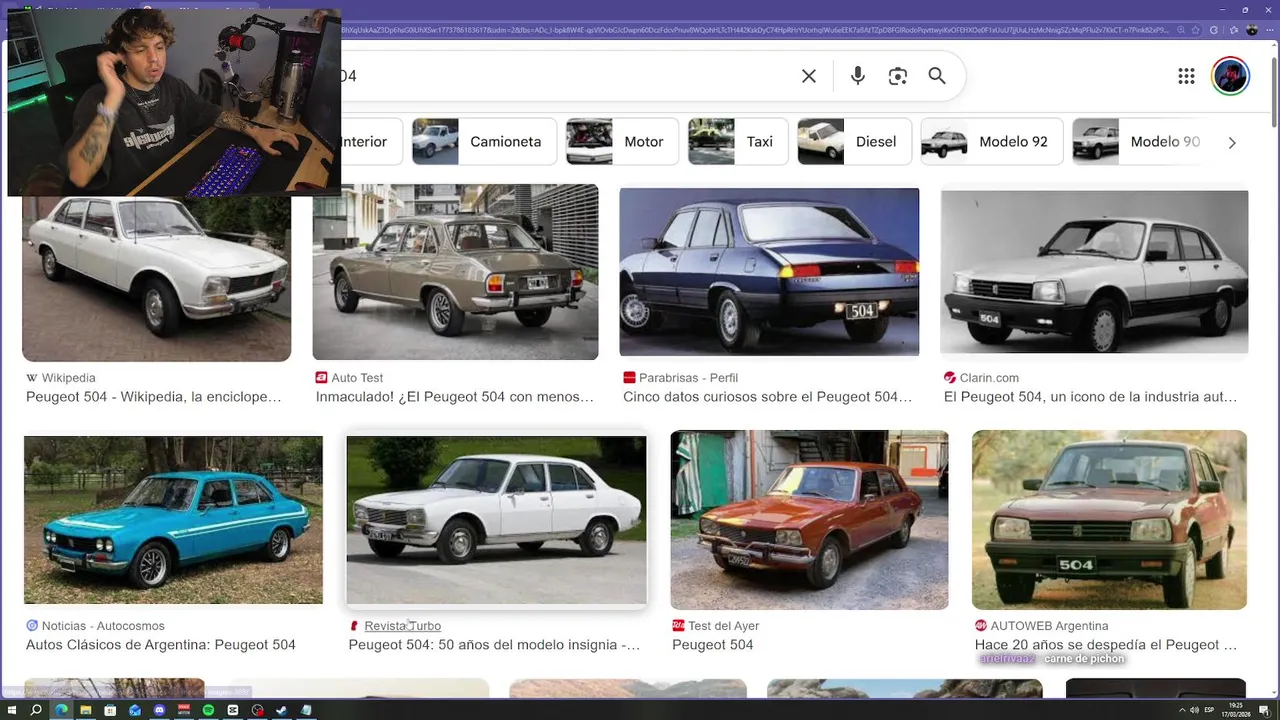Select the Motor filter chip
This screenshot has width=1280, height=720.
point(622,142)
